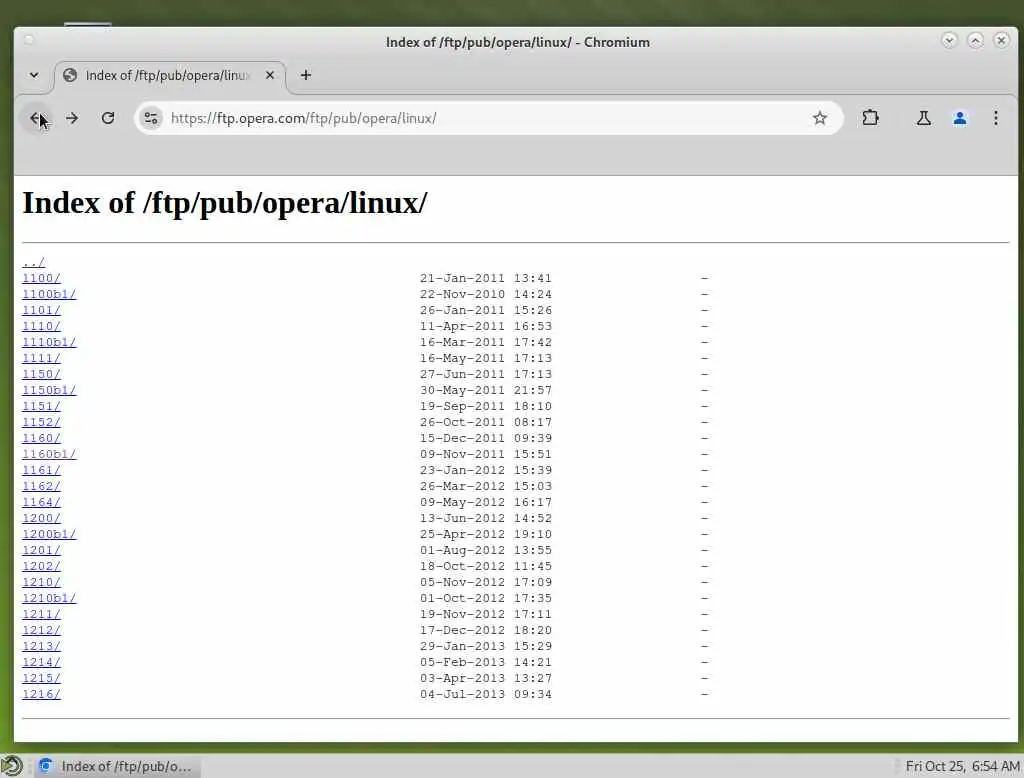Reload the current page
Image resolution: width=1024 pixels, height=778 pixels.
tap(108, 118)
